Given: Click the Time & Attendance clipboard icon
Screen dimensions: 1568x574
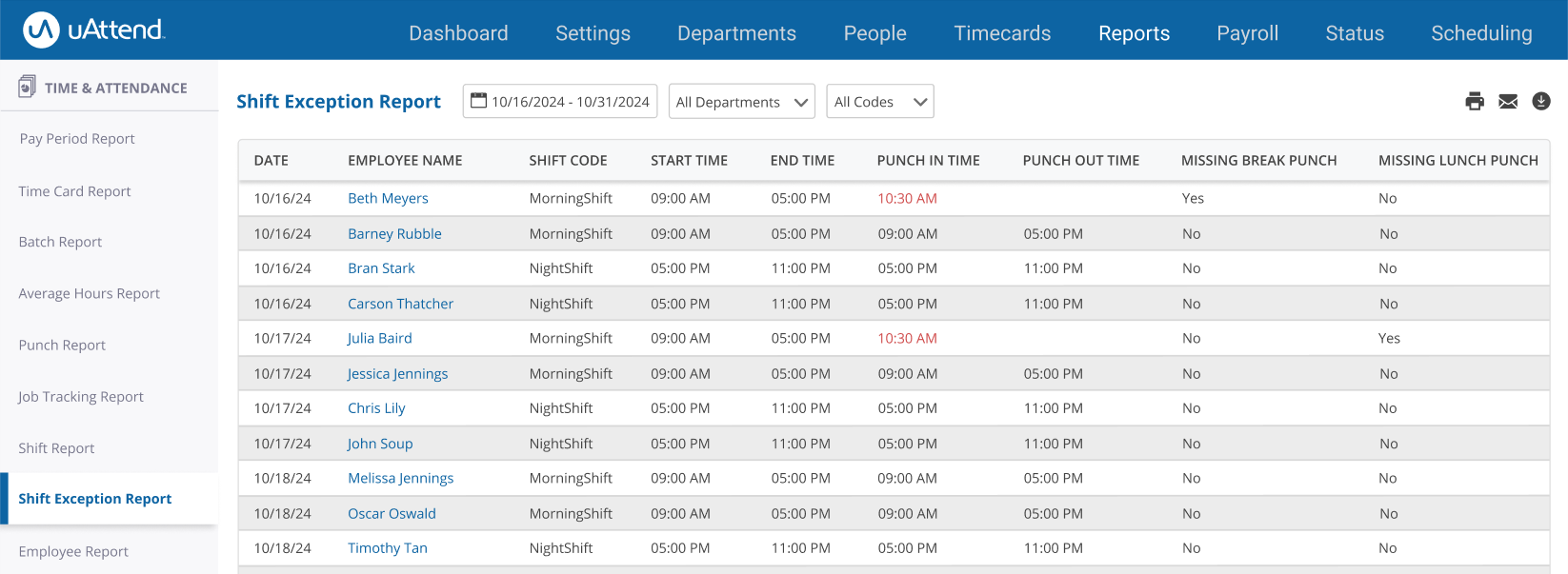Looking at the screenshot, I should click(28, 87).
